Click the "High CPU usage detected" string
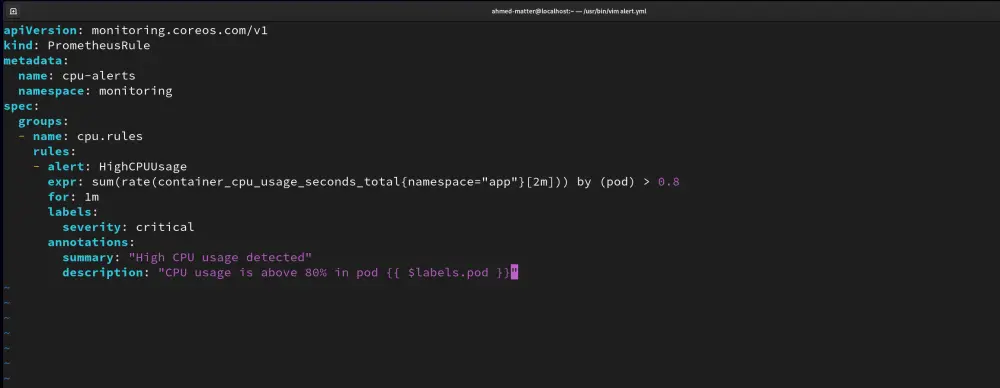The width and height of the screenshot is (1000, 388). [x=220, y=258]
